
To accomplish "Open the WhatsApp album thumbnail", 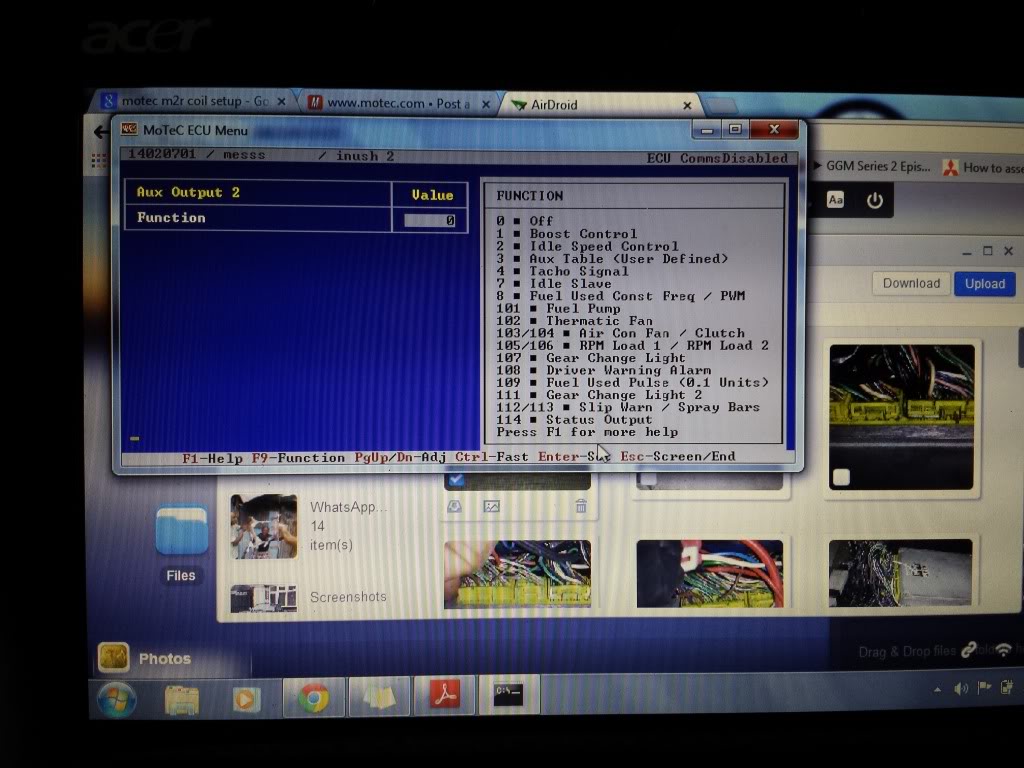I will pos(264,526).
